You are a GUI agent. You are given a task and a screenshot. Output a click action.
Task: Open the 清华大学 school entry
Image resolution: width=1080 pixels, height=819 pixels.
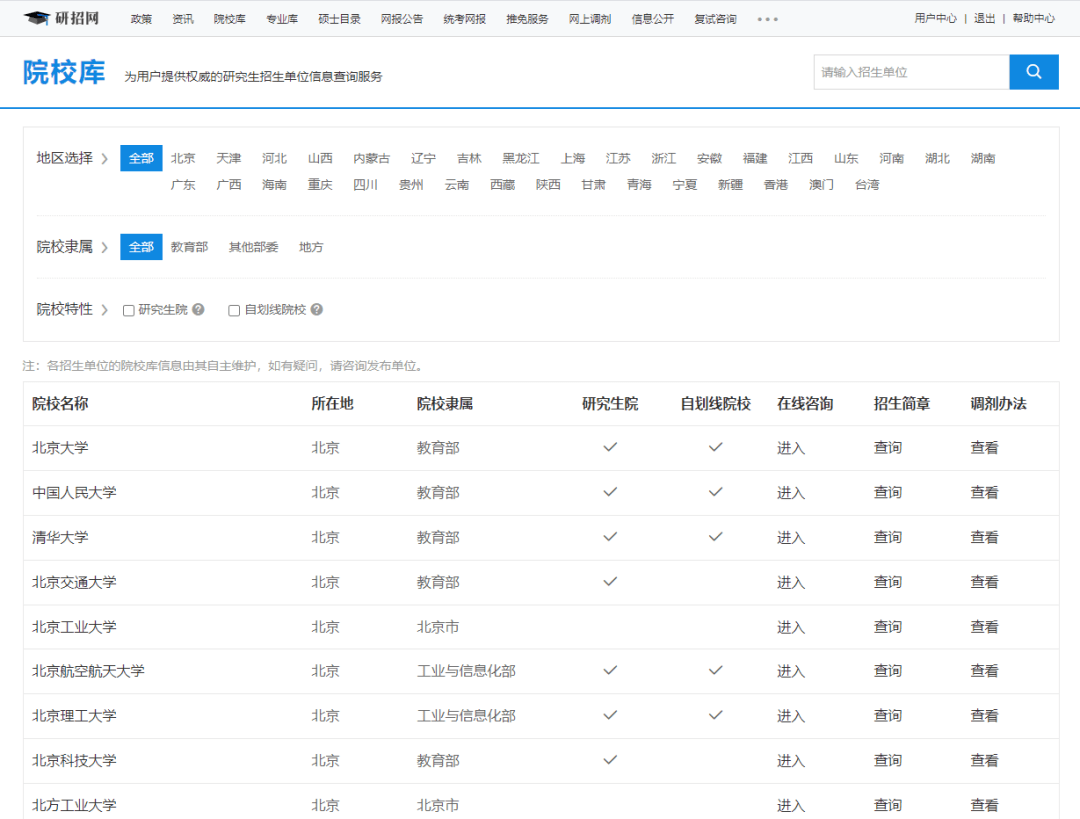tap(61, 537)
